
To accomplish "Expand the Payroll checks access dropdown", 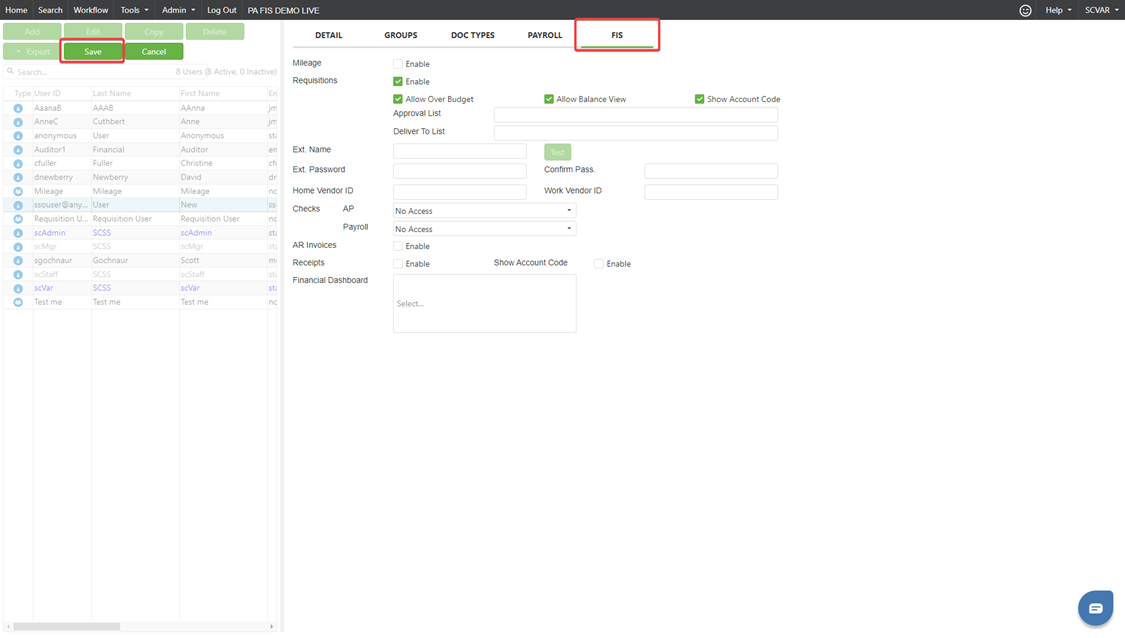I will (484, 229).
